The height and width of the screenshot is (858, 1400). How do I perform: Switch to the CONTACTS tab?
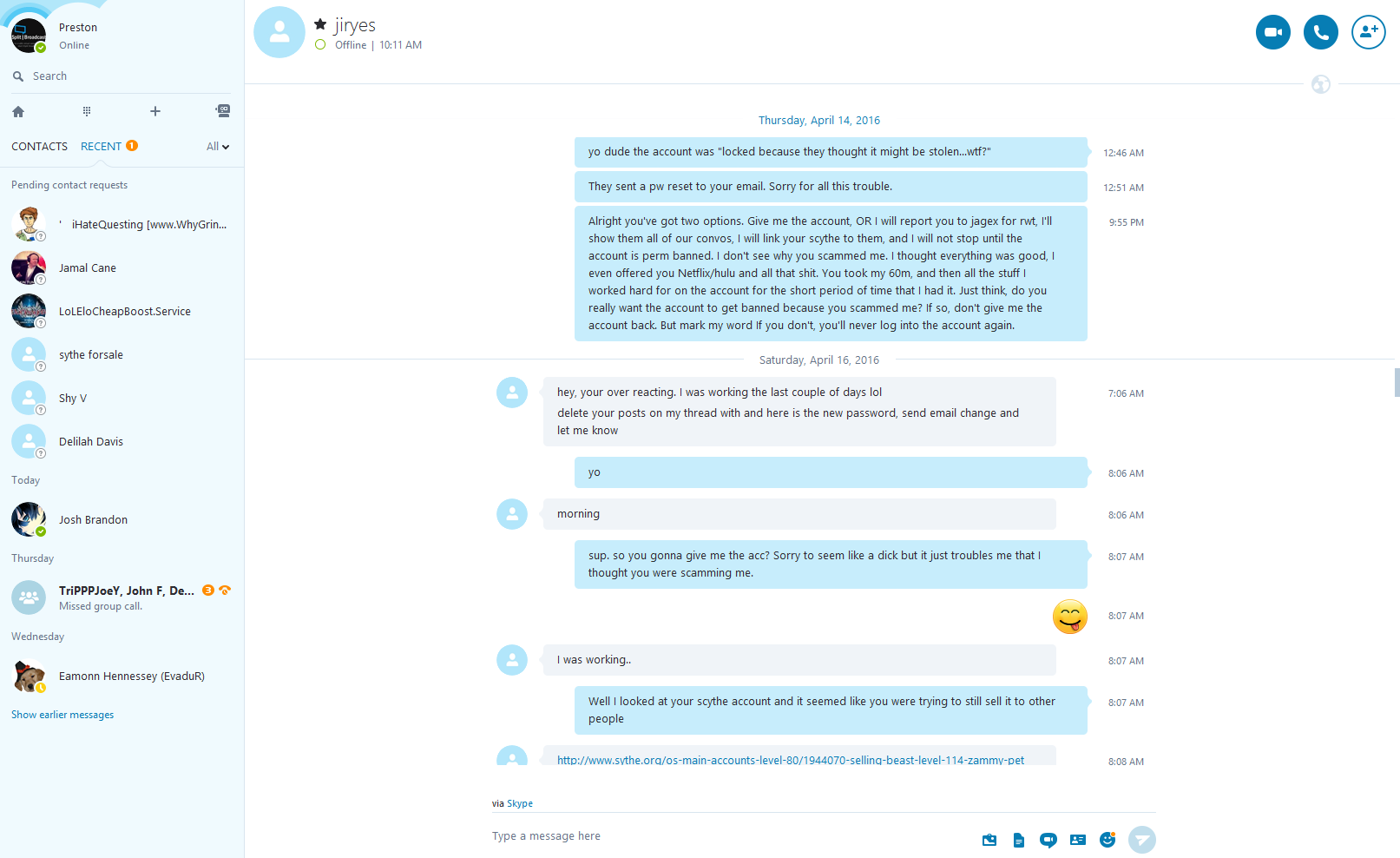(x=39, y=147)
